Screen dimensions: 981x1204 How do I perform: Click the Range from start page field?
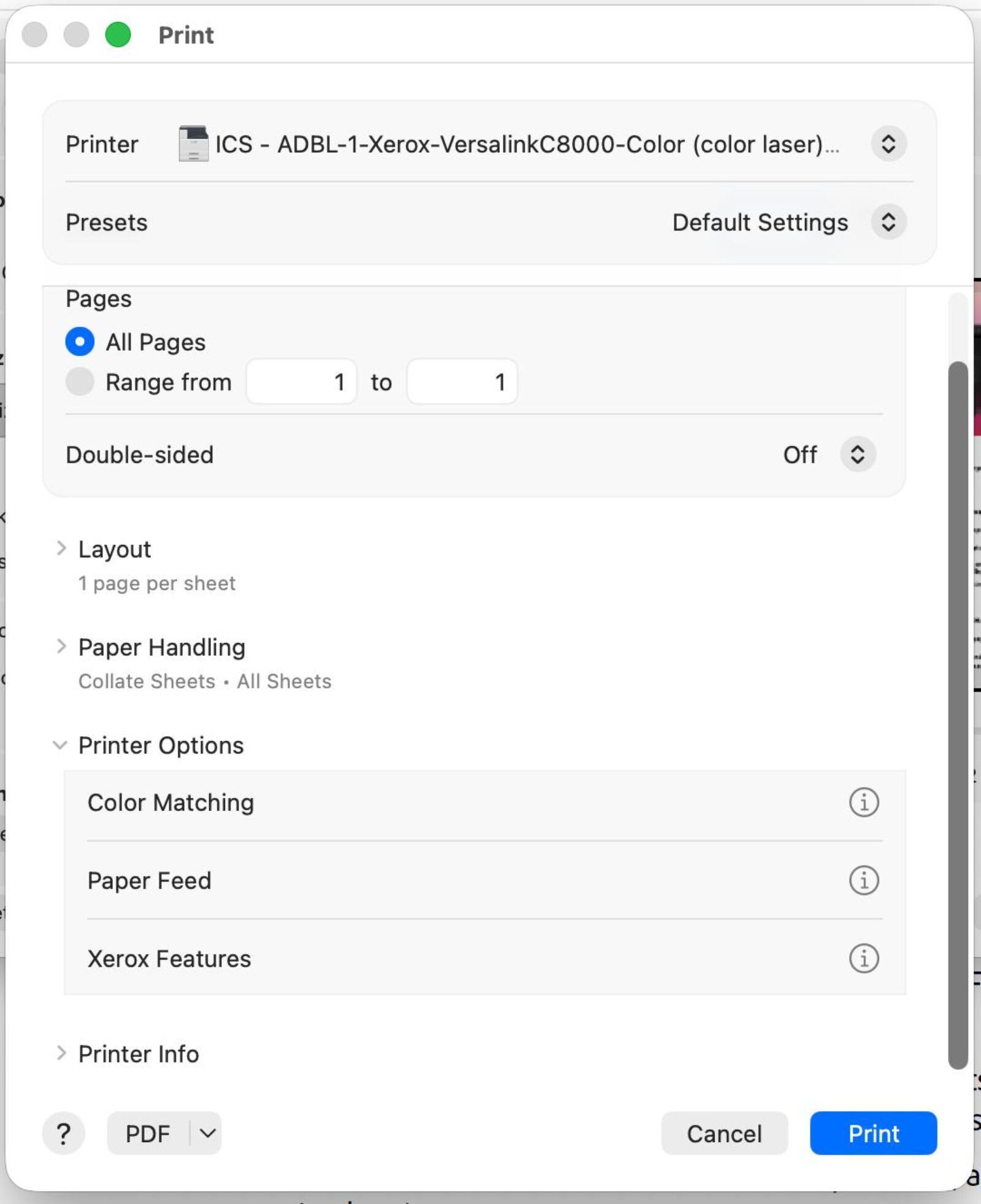point(301,381)
